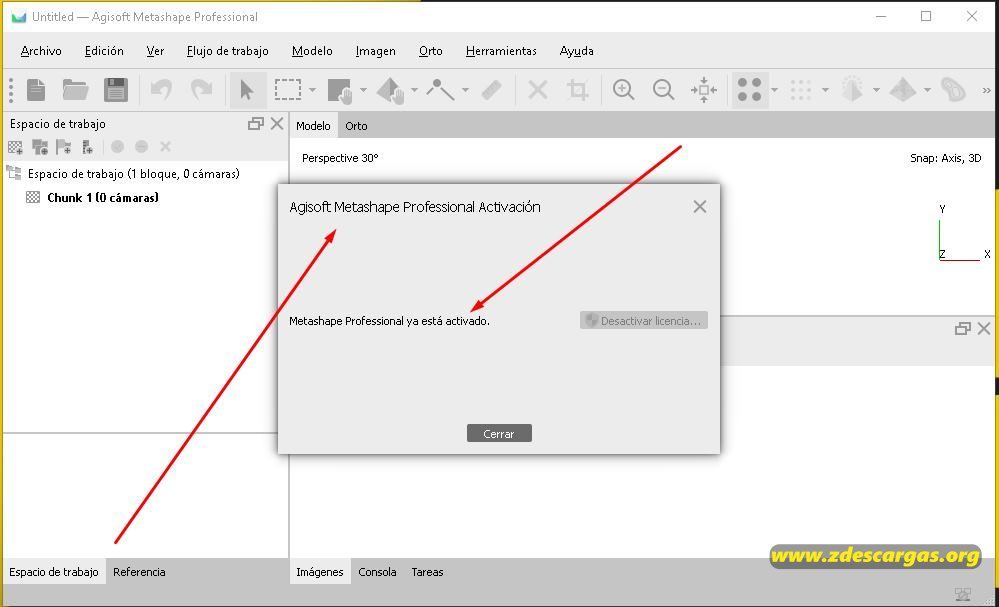
Task: Click the Delete selection X toolbar icon
Action: pyautogui.click(x=538, y=90)
